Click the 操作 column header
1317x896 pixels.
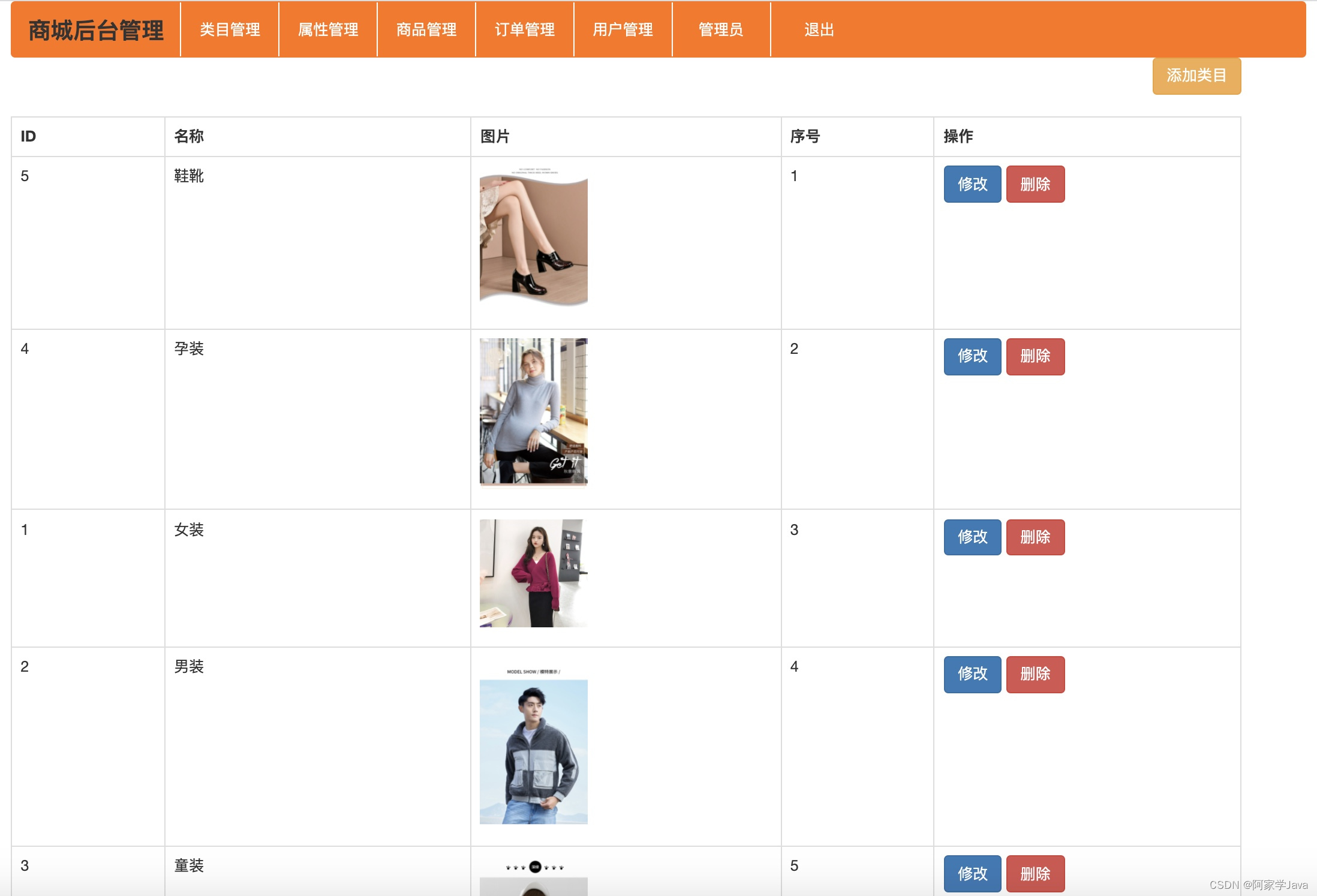(1087, 137)
